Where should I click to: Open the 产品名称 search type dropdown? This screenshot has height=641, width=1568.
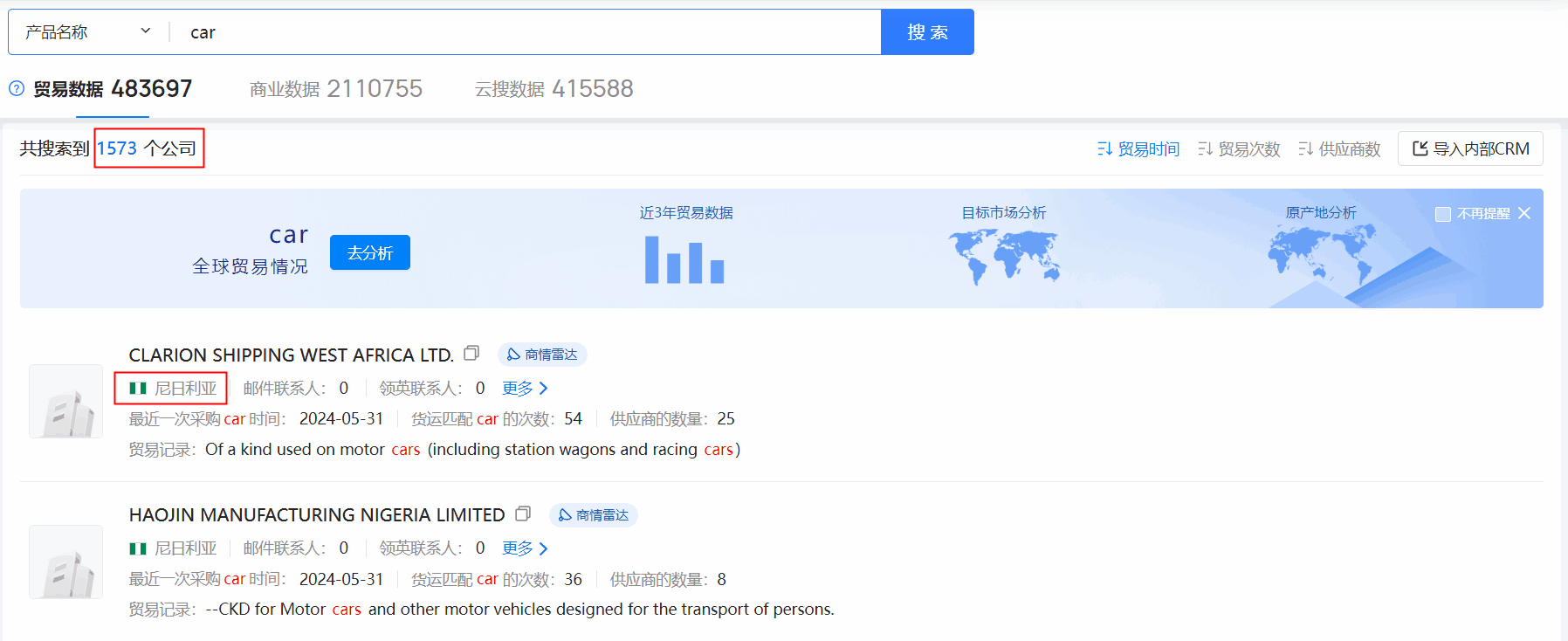pos(87,32)
